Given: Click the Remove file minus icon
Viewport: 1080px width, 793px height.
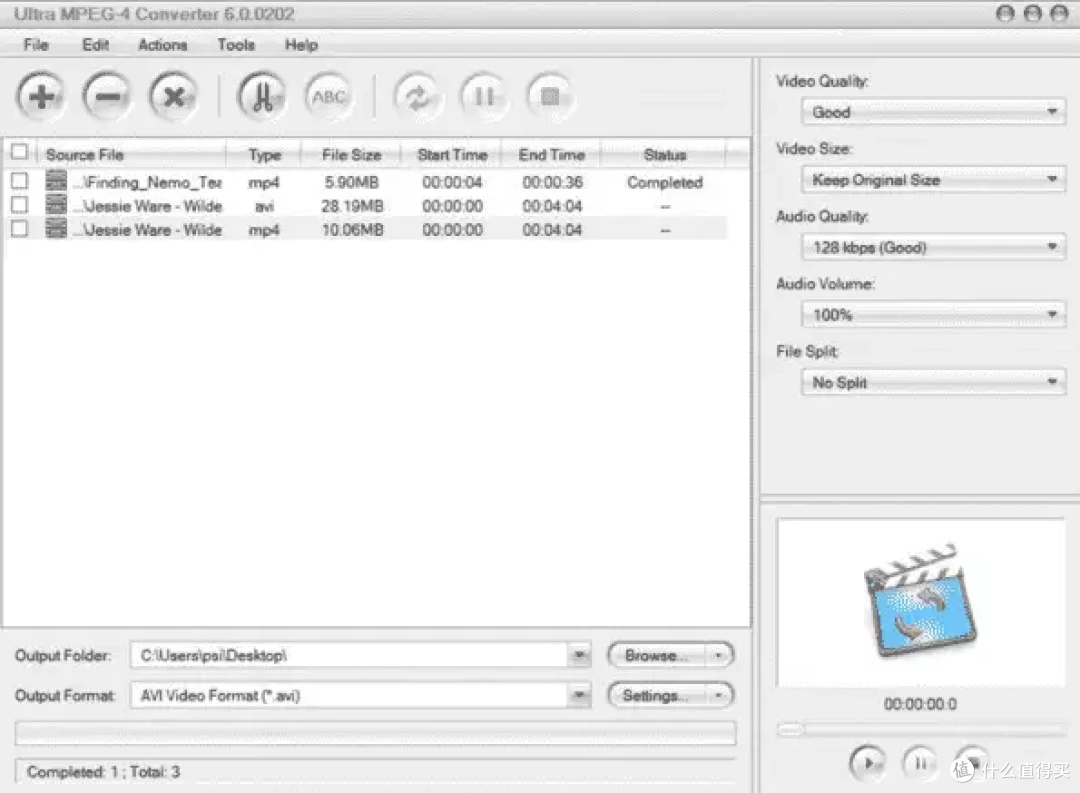Looking at the screenshot, I should (x=107, y=97).
